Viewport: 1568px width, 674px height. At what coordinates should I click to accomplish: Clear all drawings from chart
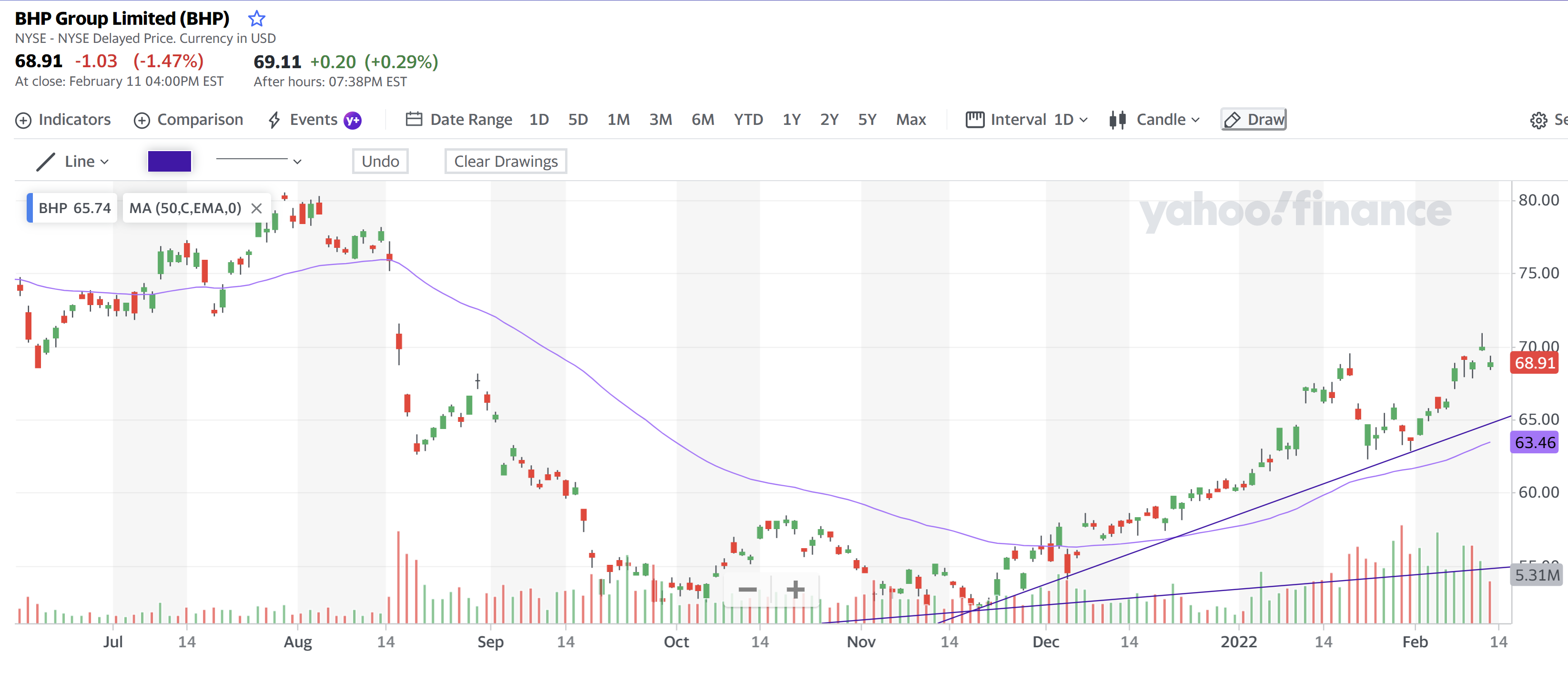click(x=506, y=161)
